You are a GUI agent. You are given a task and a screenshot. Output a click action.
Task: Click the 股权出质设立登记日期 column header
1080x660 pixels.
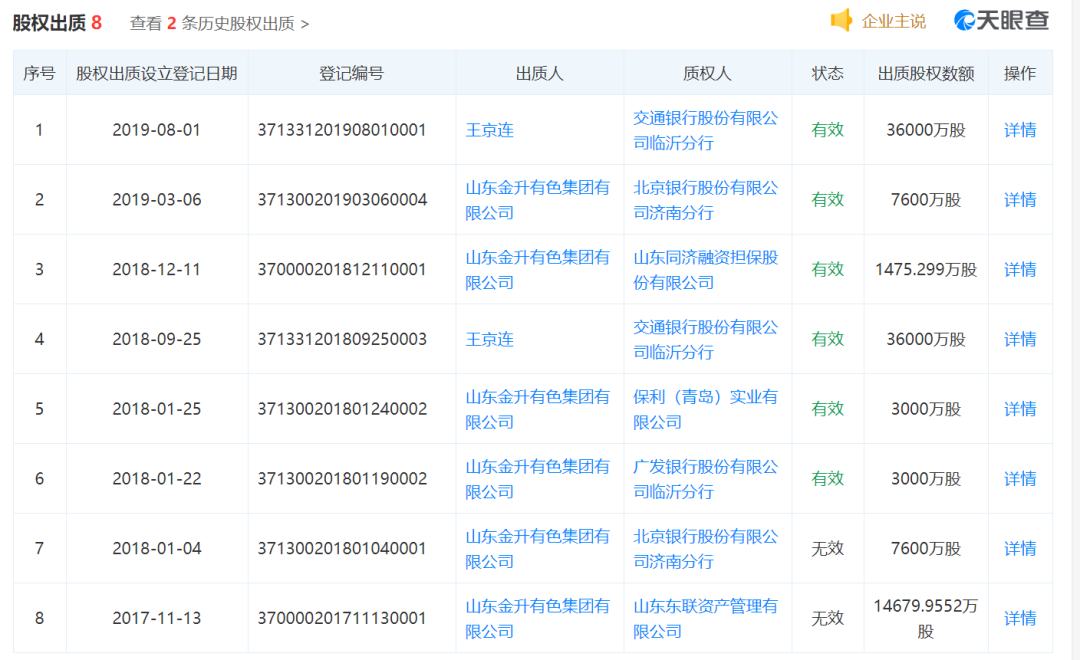(157, 73)
